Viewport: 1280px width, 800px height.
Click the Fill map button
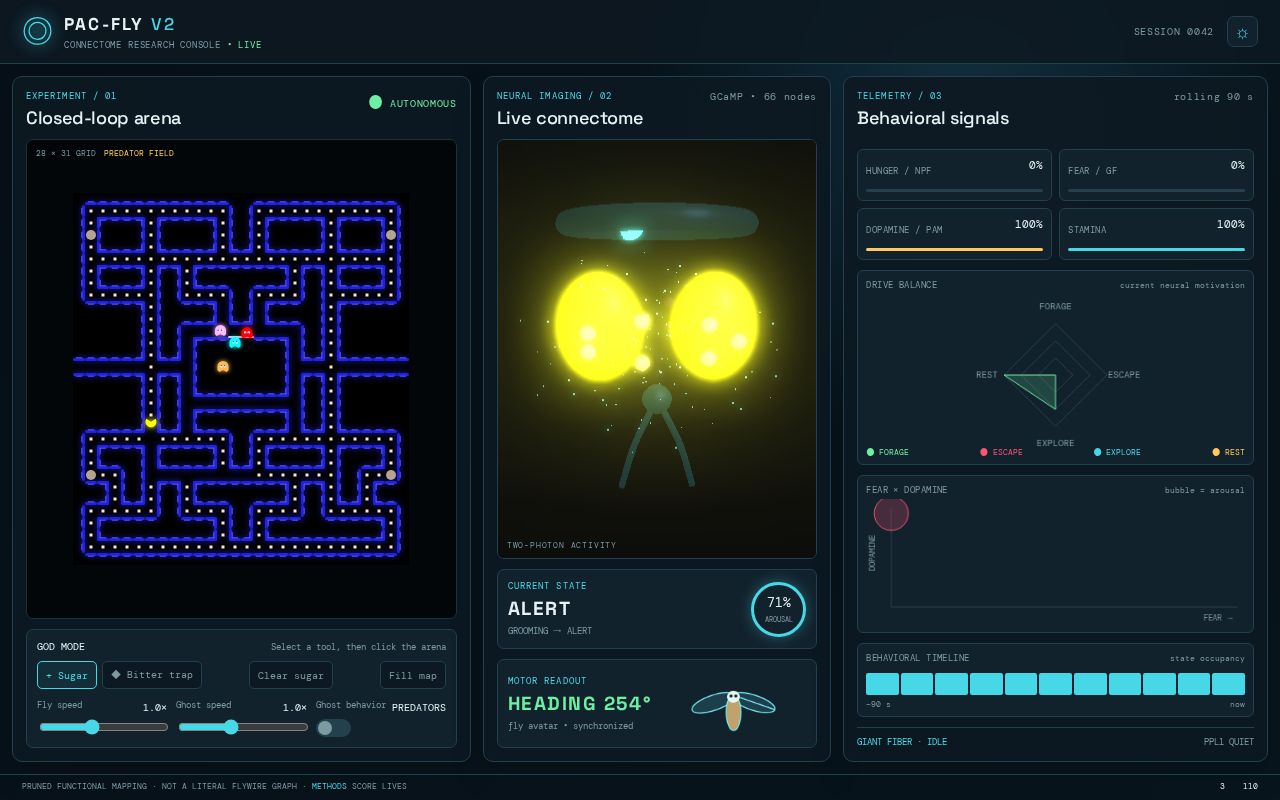point(413,675)
